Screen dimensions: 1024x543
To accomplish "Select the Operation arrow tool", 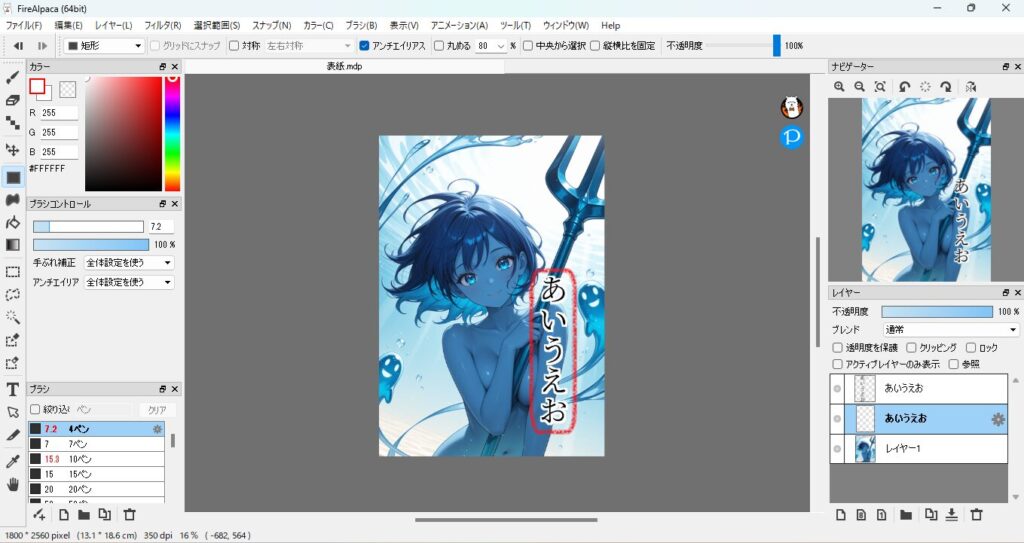I will pyautogui.click(x=12, y=412).
